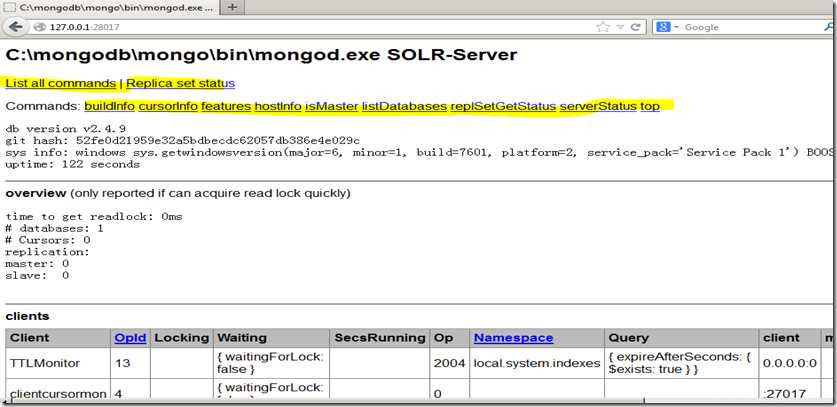
Task: Click the db version v2.4.9 line
Action: (x=66, y=129)
